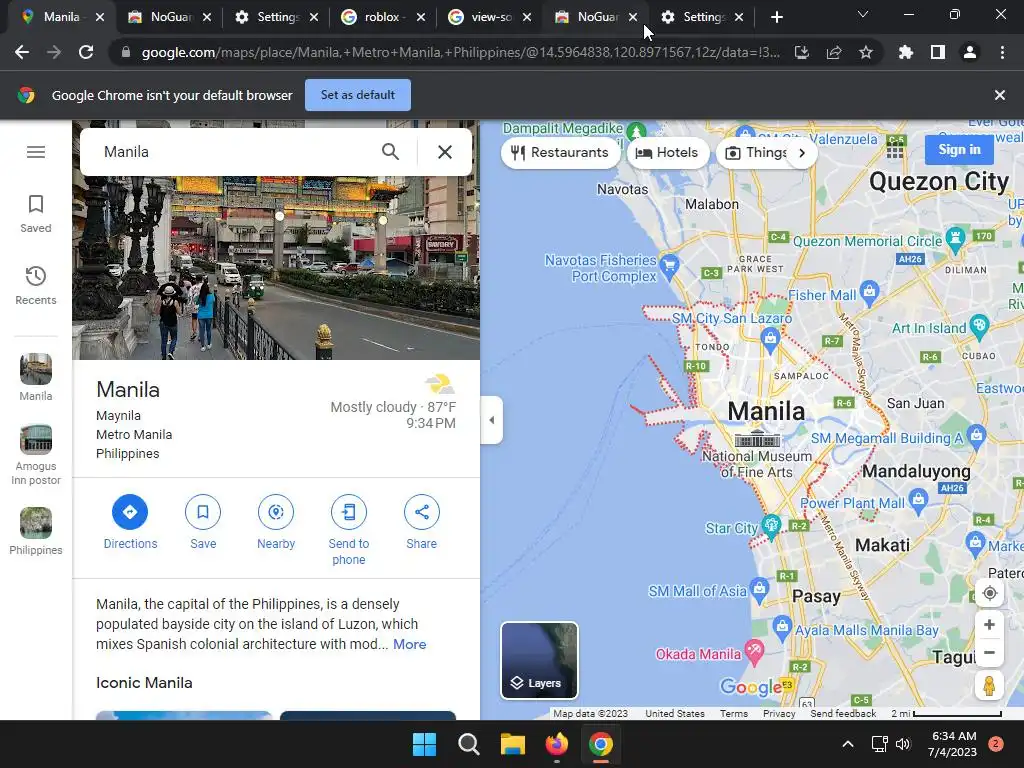This screenshot has height=768, width=1024.
Task: Dismiss the default browser infobar
Action: [1000, 95]
